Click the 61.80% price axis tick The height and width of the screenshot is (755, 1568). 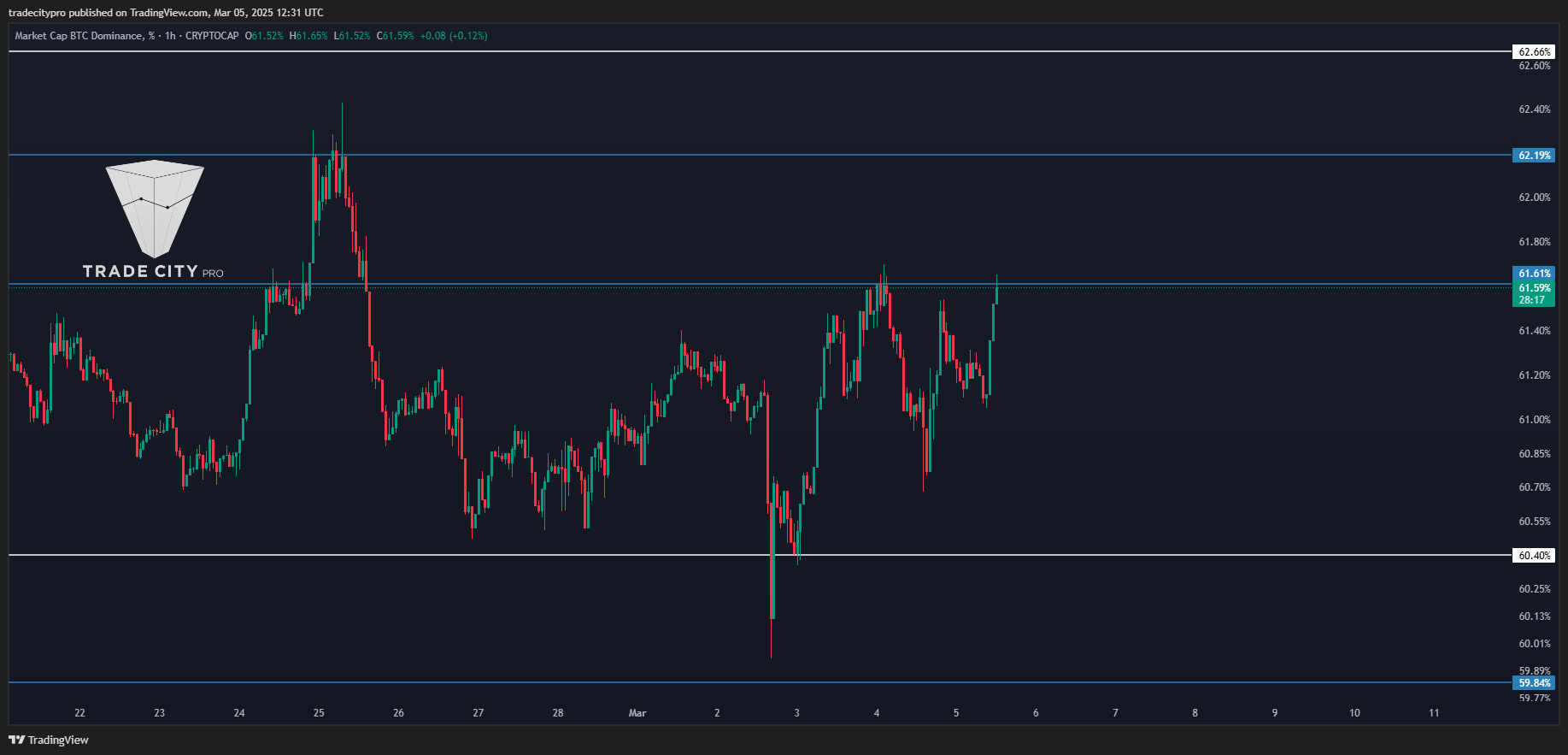tap(1535, 242)
